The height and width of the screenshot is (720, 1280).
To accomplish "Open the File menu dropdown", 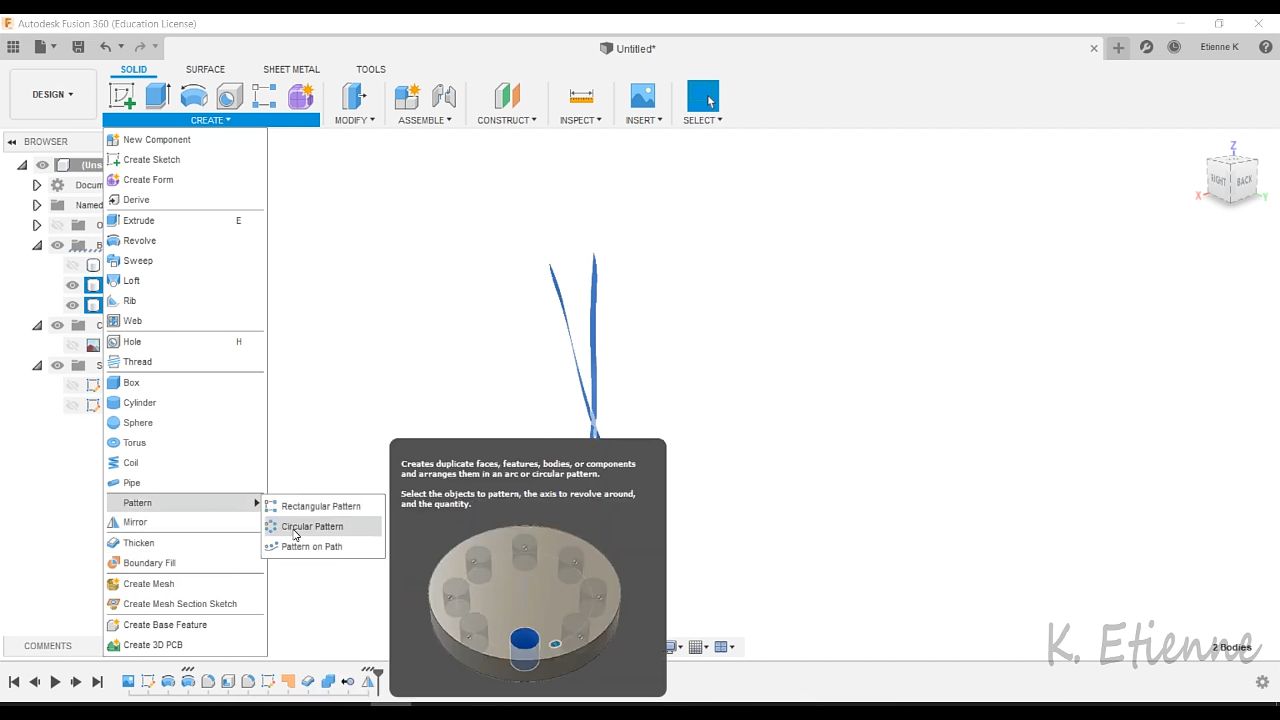I will pos(45,47).
